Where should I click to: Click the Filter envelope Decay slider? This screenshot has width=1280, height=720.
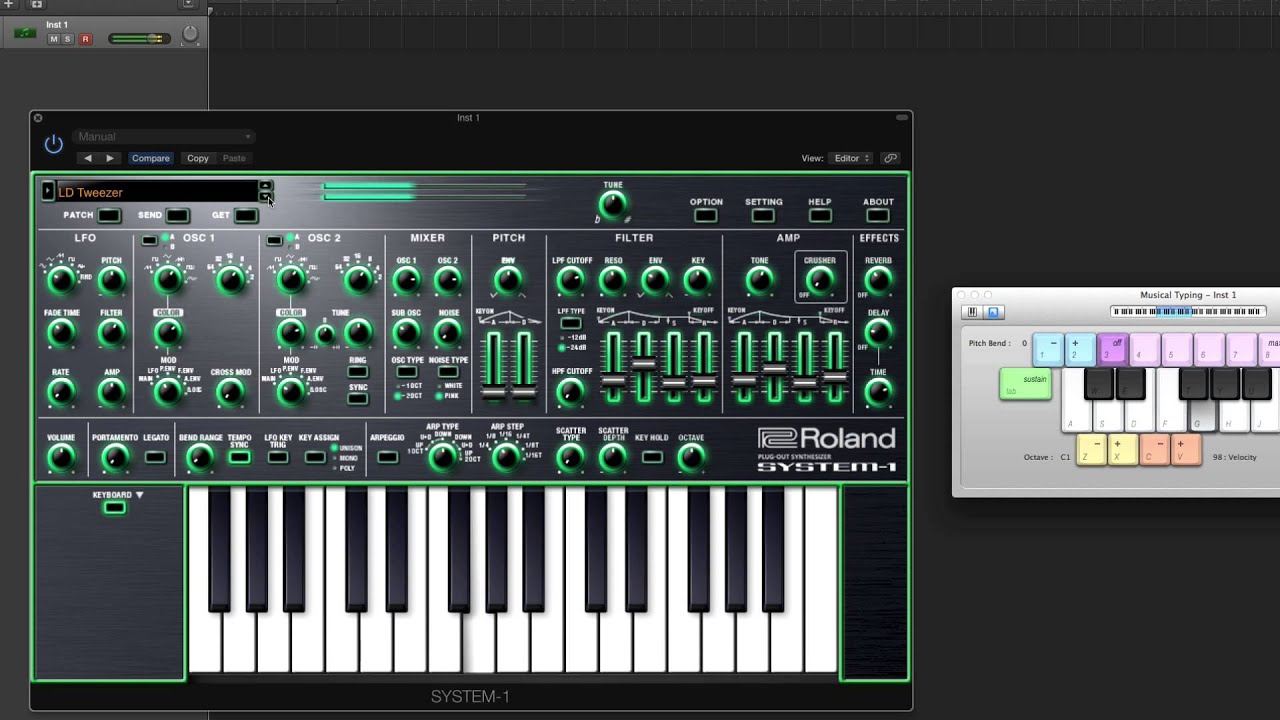point(644,365)
